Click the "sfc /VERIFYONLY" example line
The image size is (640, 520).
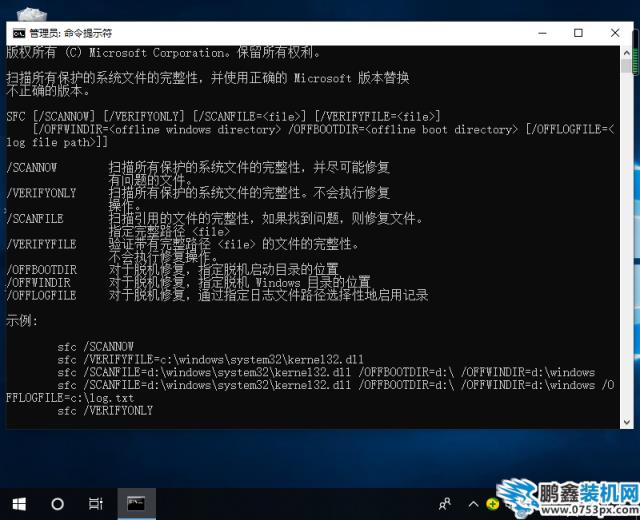coord(105,411)
